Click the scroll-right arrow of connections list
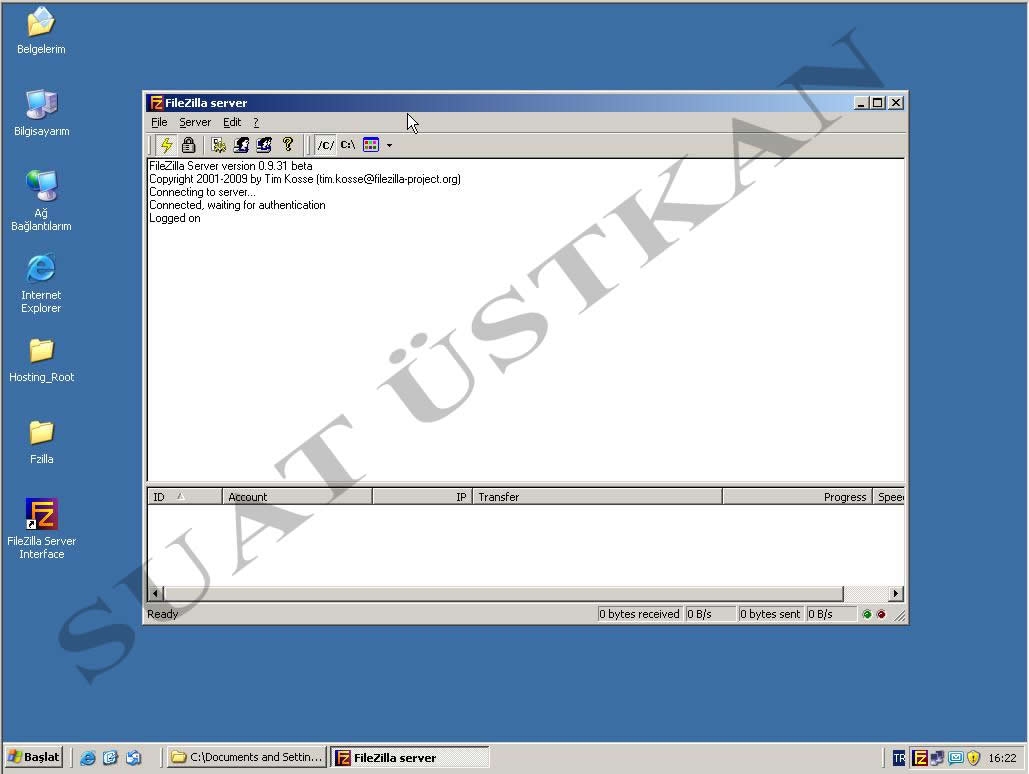 [x=896, y=593]
